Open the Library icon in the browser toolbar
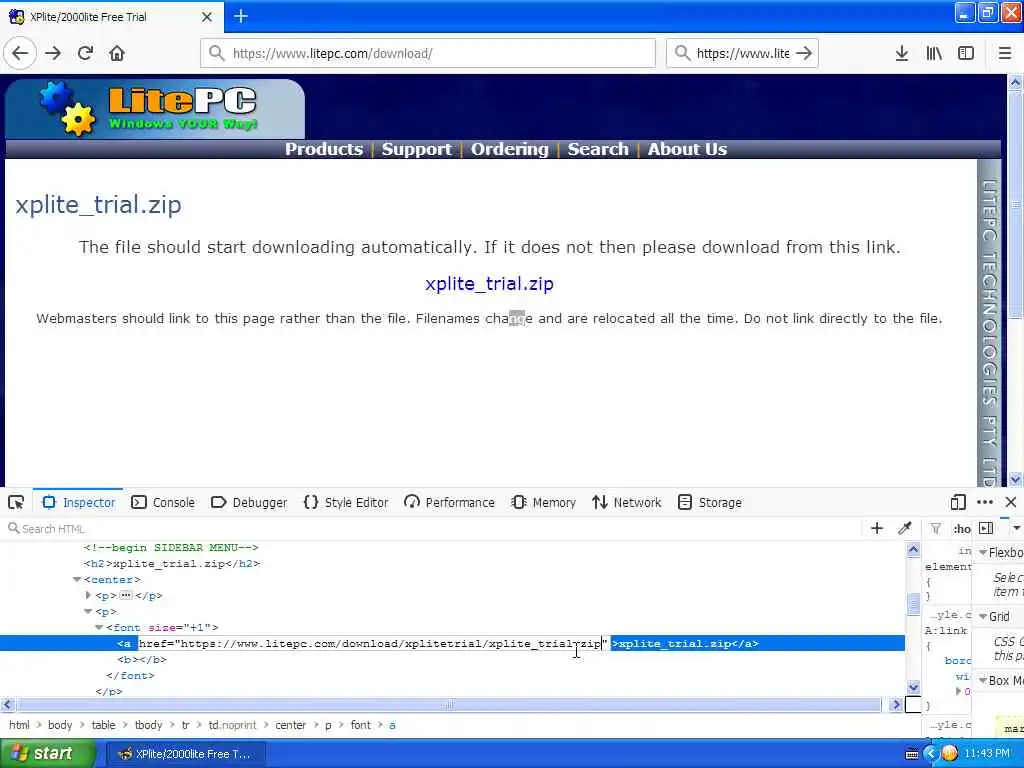Screen dimensions: 1024x768 934,53
